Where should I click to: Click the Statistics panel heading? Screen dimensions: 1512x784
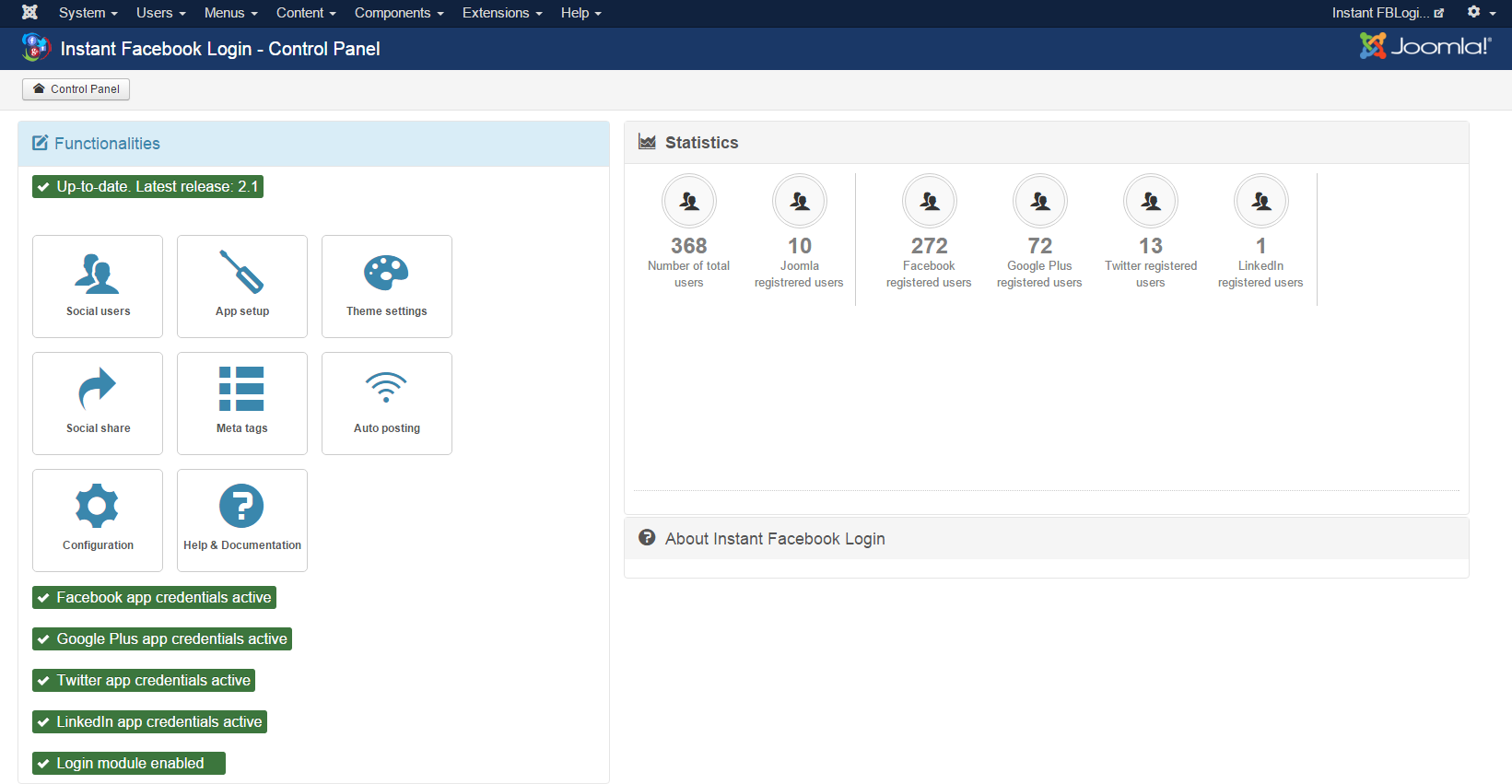[1047, 143]
